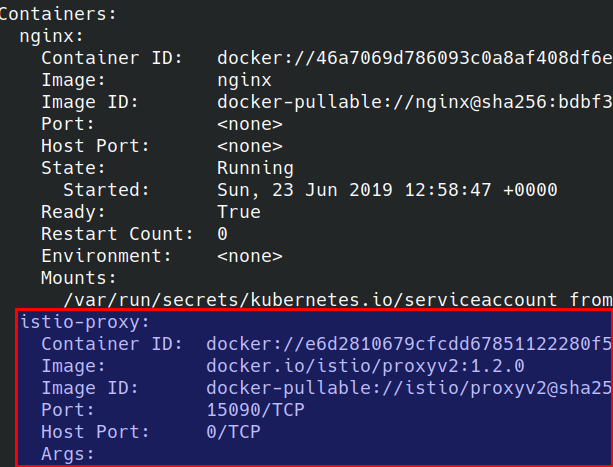
Task: Click the docker-pullable nginx sha256 Image ID
Action: point(415,102)
